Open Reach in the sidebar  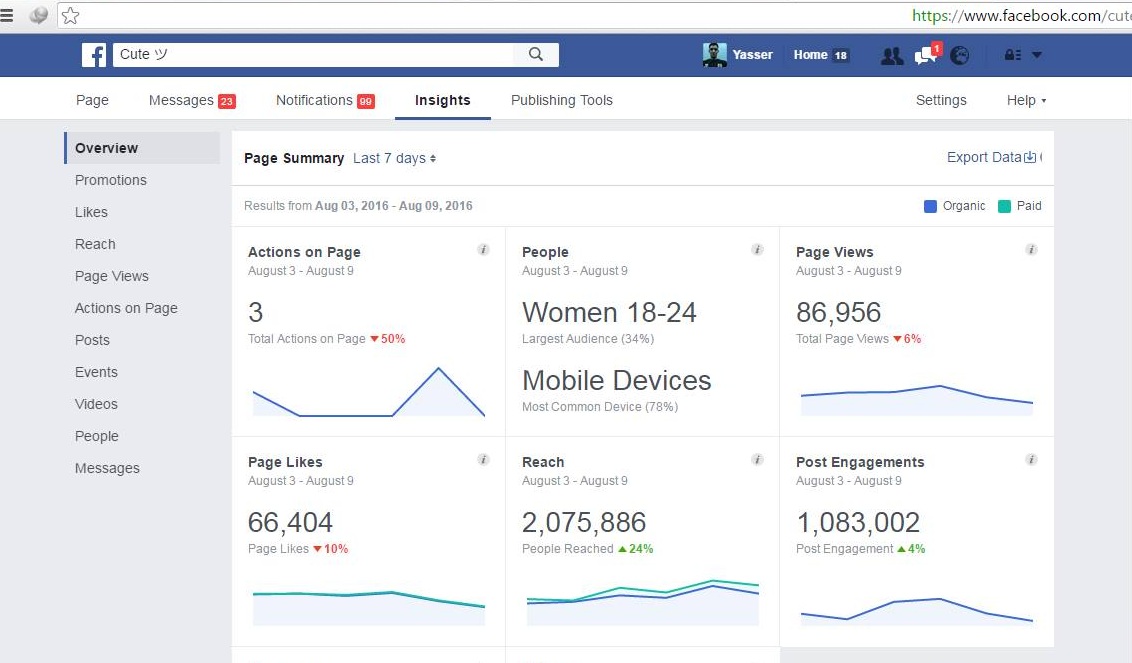(x=95, y=244)
